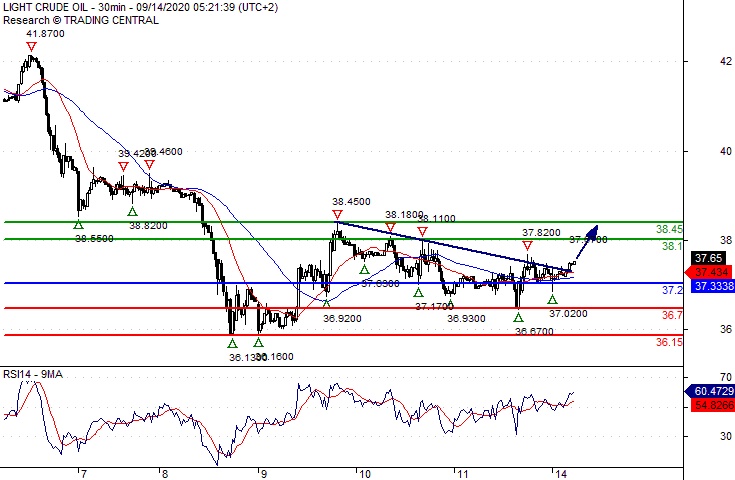Select the blue projection arrow head
Image resolution: width=735 pixels, height=480 pixels.
[x=592, y=231]
